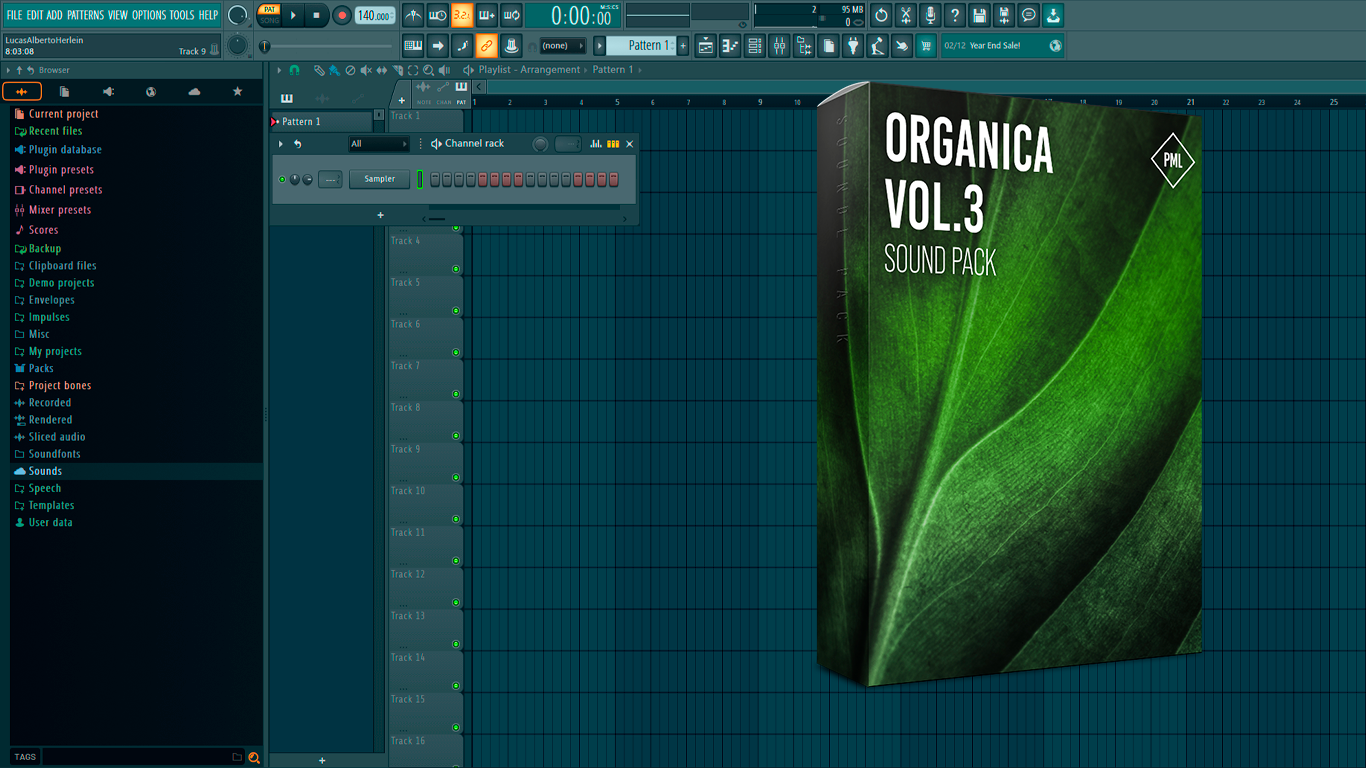This screenshot has height=768, width=1366.
Task: Click the render as audio file icon
Action: pos(1004,15)
